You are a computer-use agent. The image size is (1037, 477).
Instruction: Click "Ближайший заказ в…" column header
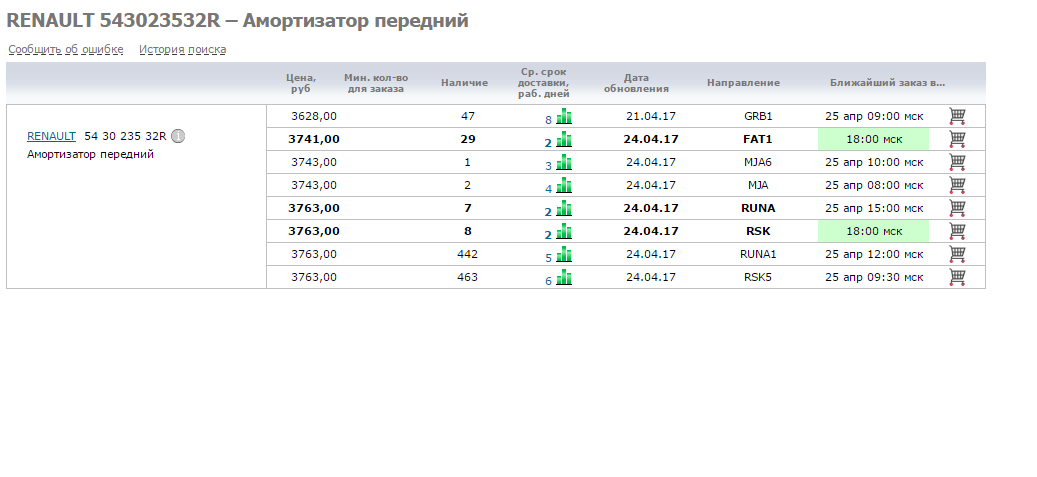pyautogui.click(x=888, y=83)
